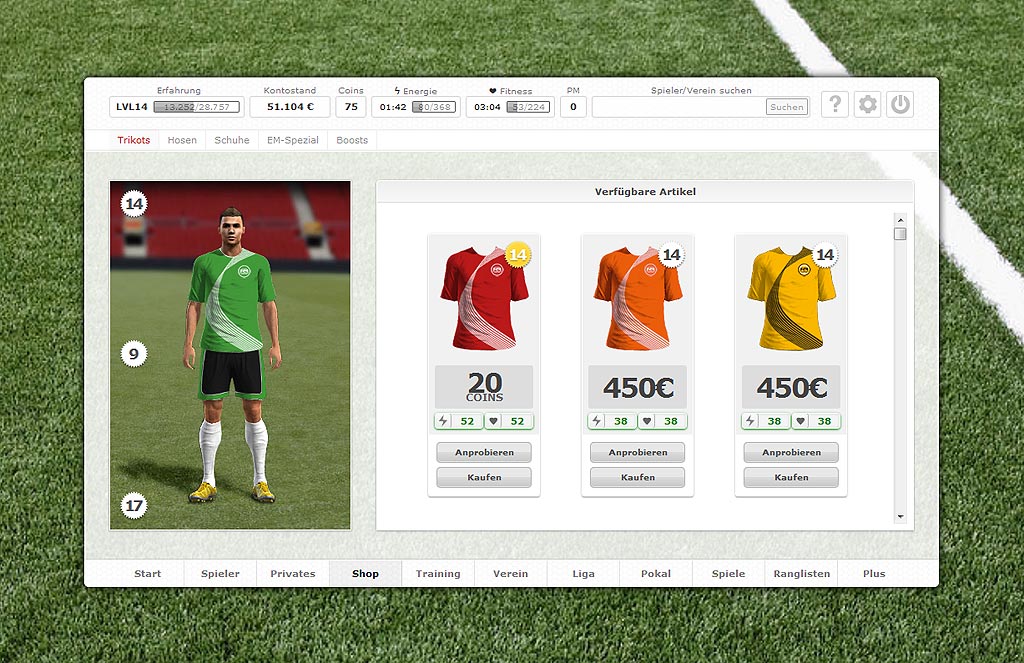The height and width of the screenshot is (663, 1024).
Task: Click the article list scroll up arrow
Action: tap(901, 220)
